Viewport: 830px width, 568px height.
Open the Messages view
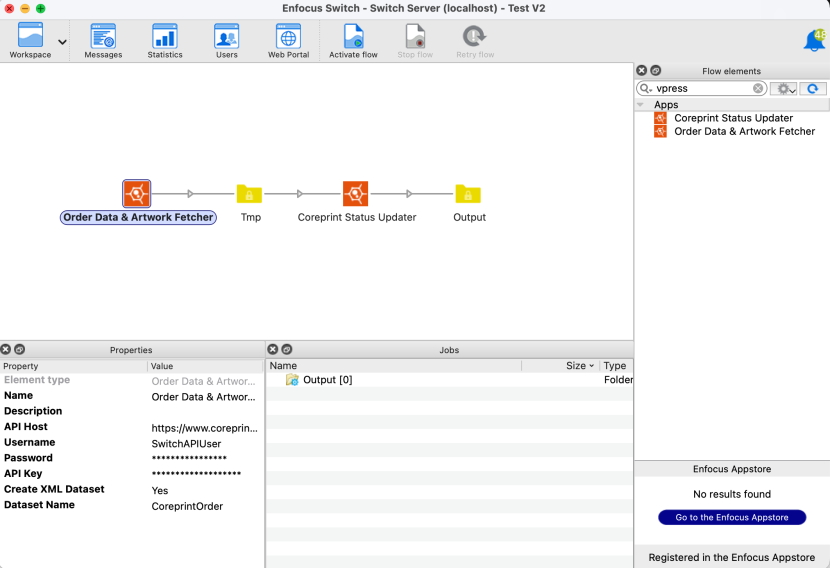[x=103, y=41]
